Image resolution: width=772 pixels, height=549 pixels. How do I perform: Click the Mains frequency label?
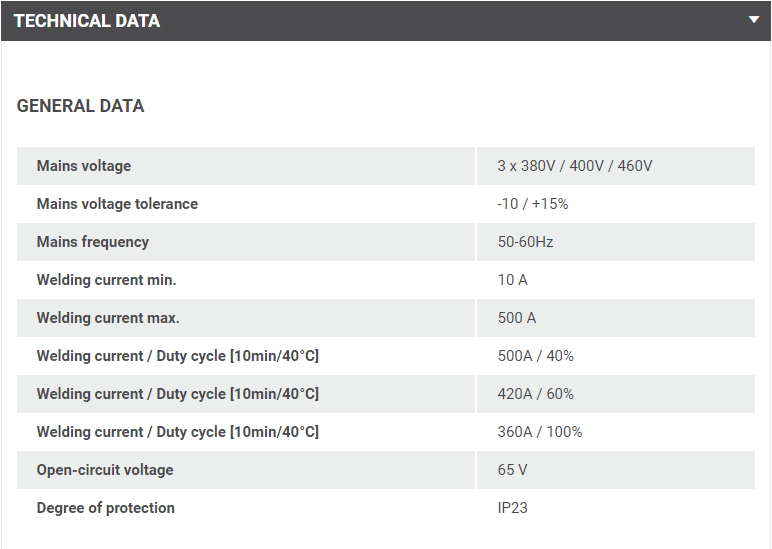coord(93,242)
